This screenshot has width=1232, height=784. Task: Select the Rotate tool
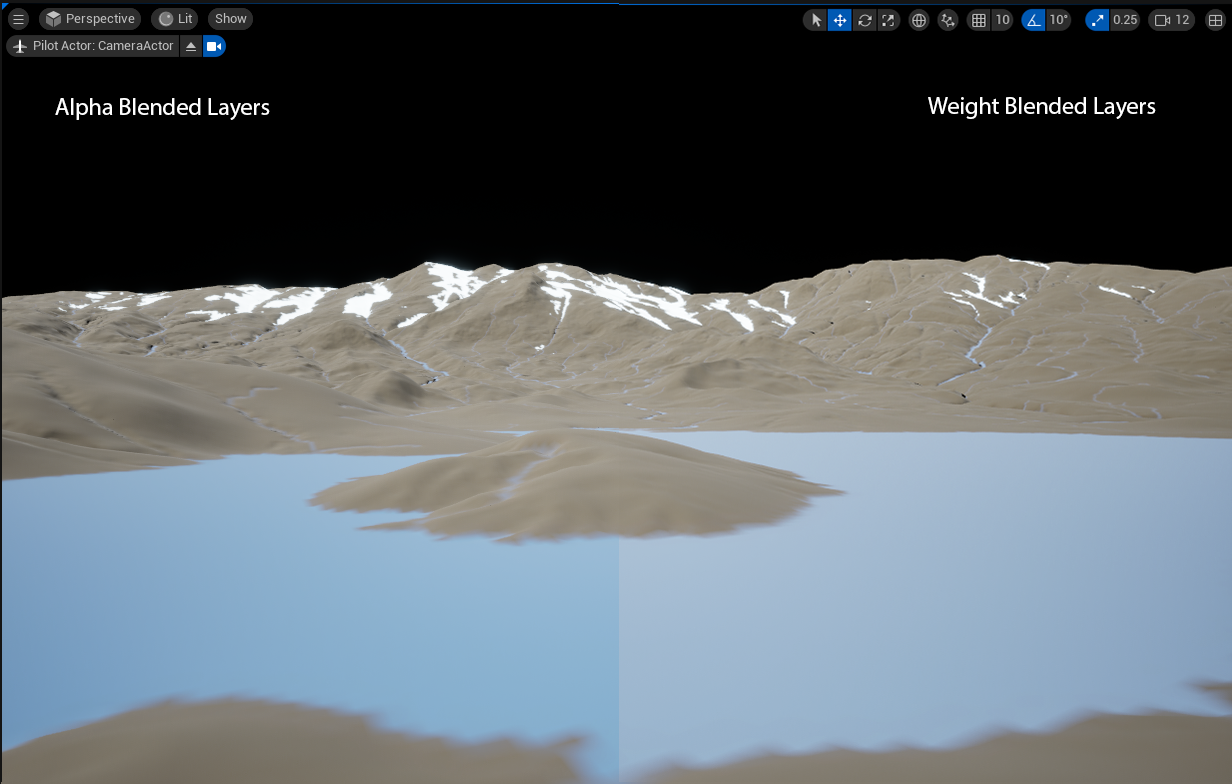coord(865,20)
